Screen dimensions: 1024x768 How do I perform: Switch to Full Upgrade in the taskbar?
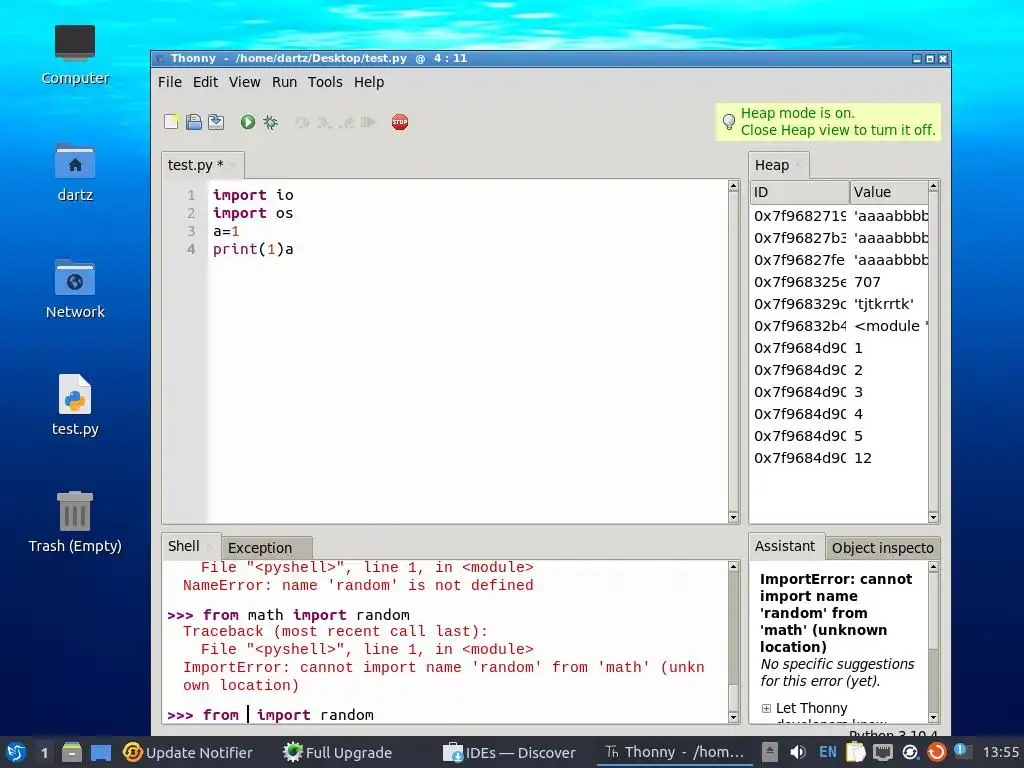338,752
